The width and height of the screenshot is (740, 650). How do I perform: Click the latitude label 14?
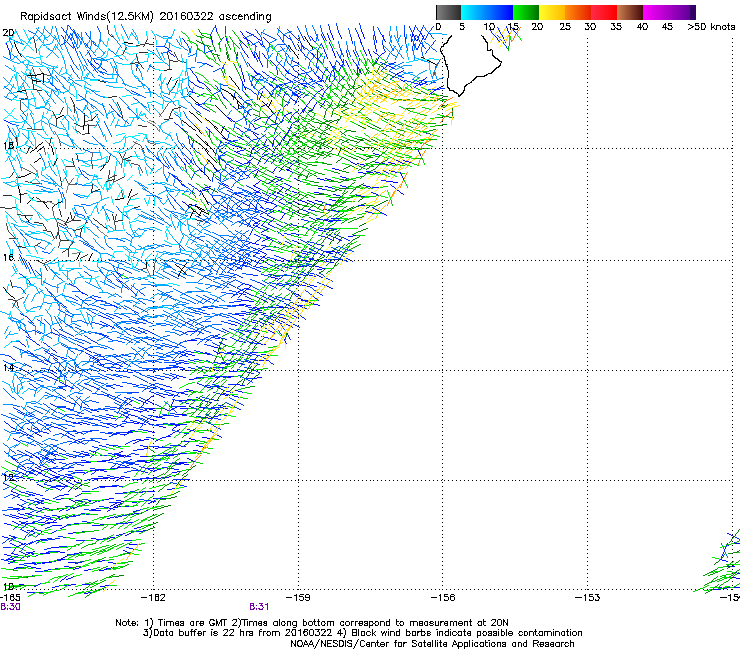coord(8,367)
